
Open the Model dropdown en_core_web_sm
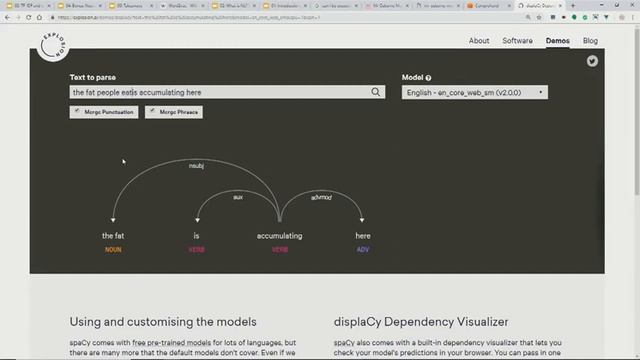coord(475,92)
